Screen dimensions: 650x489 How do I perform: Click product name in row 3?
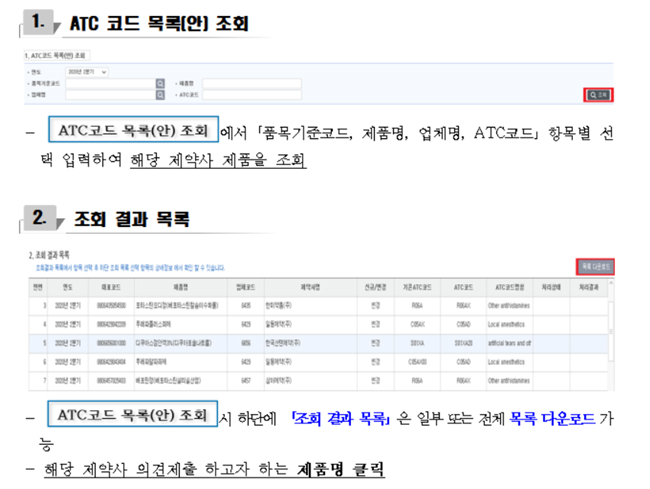click(x=177, y=306)
